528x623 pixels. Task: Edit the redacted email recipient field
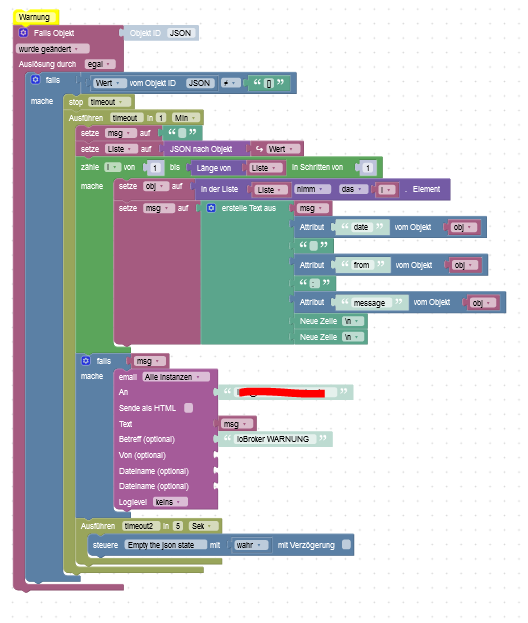(x=284, y=393)
